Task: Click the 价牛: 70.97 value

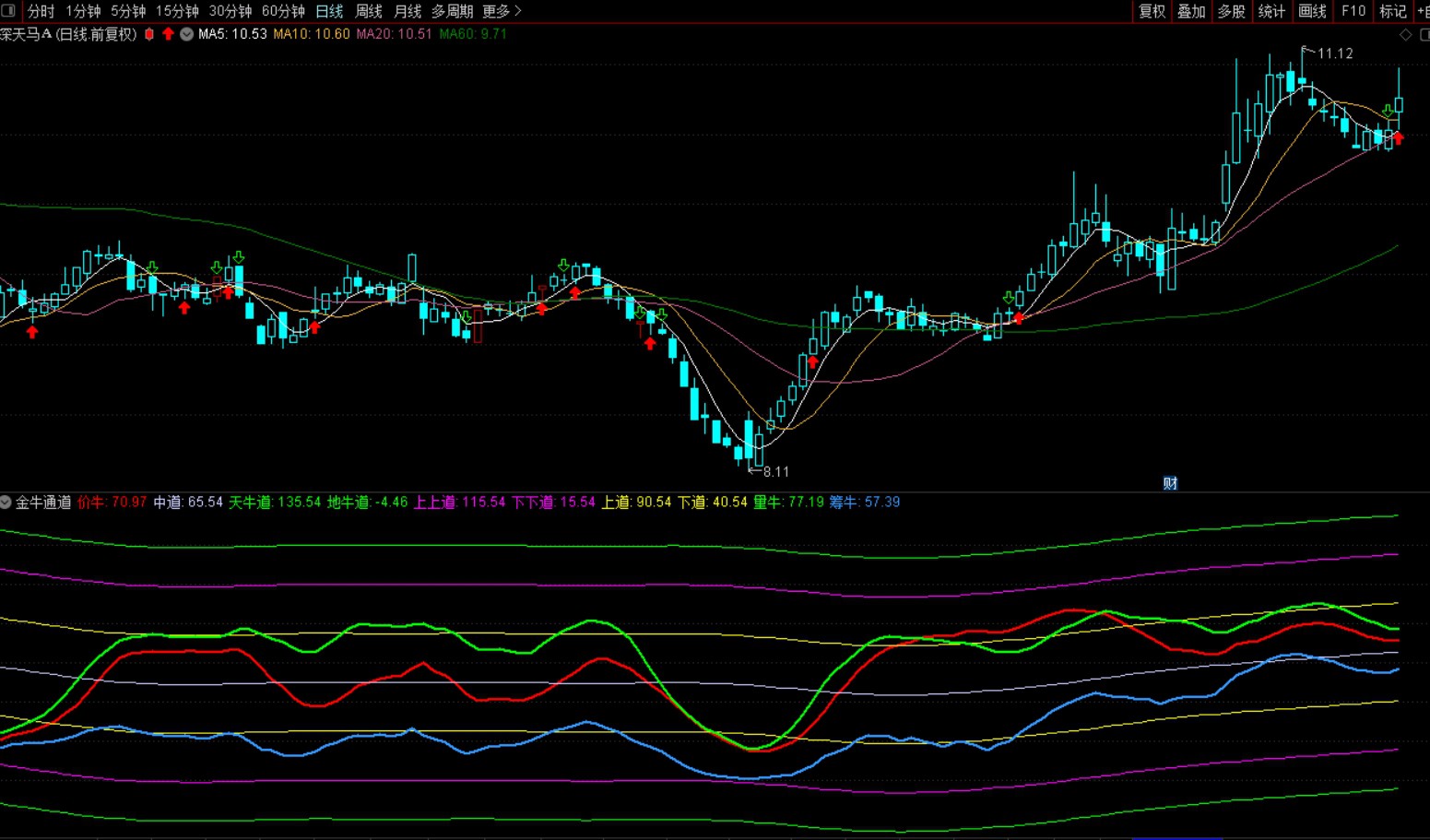Action: pyautogui.click(x=112, y=503)
